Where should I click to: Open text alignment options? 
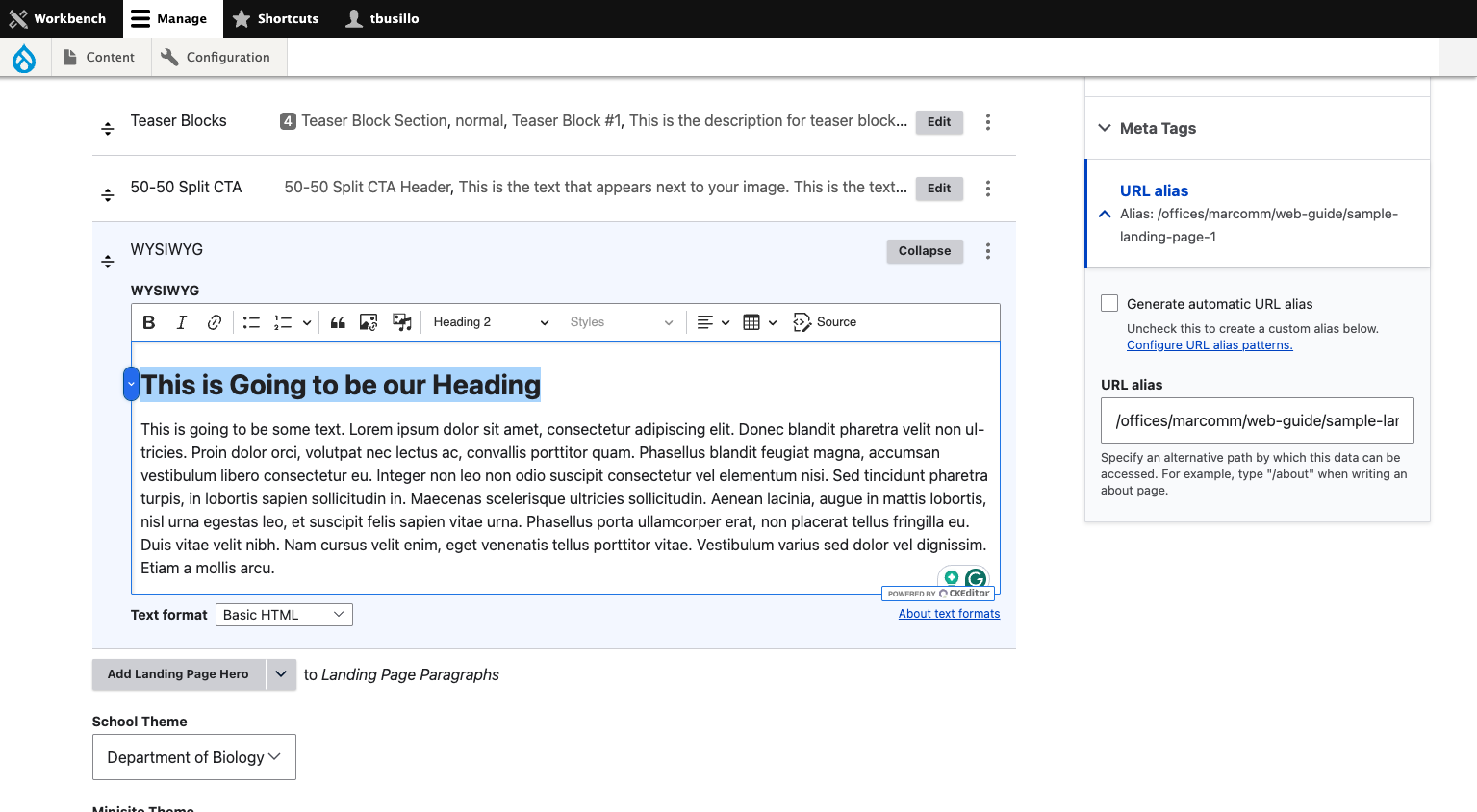click(713, 322)
